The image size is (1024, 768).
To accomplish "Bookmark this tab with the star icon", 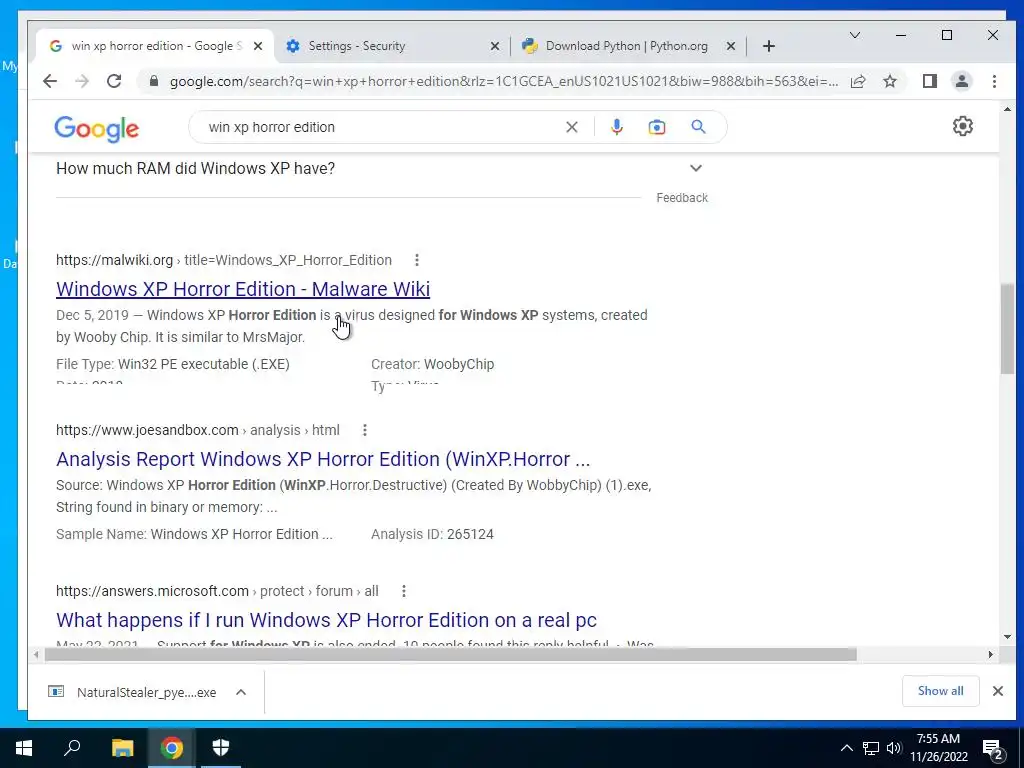I will (x=889, y=81).
